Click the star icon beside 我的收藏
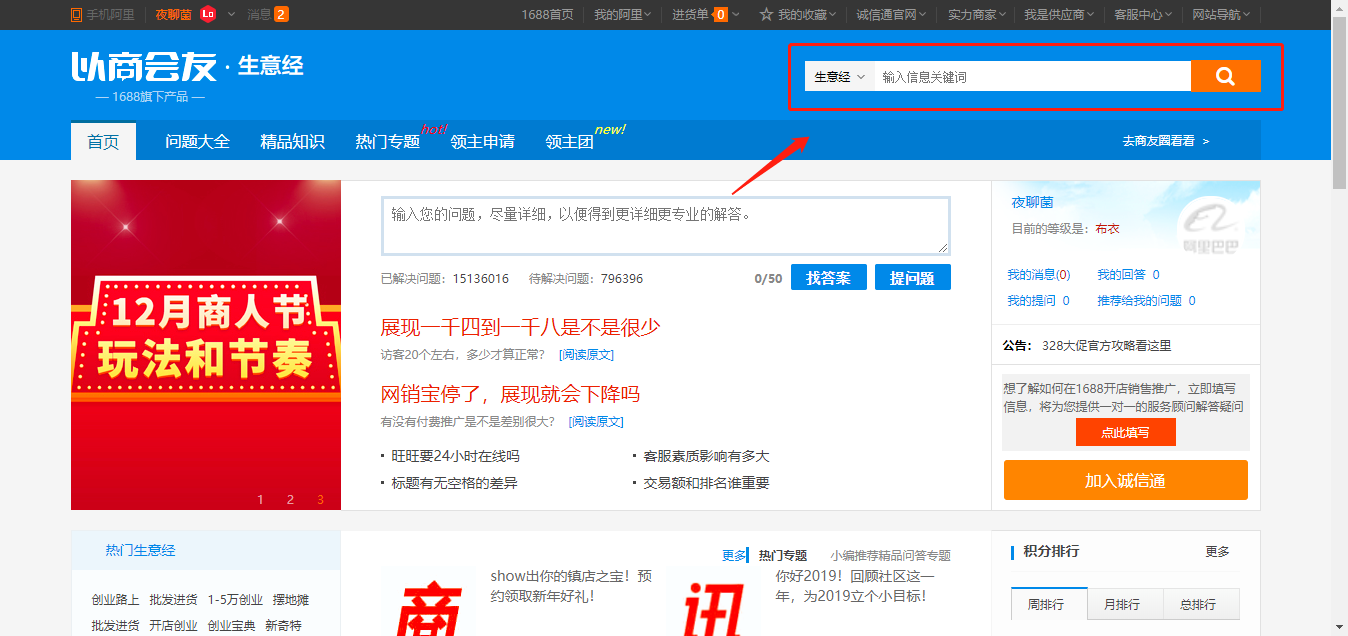 764,15
